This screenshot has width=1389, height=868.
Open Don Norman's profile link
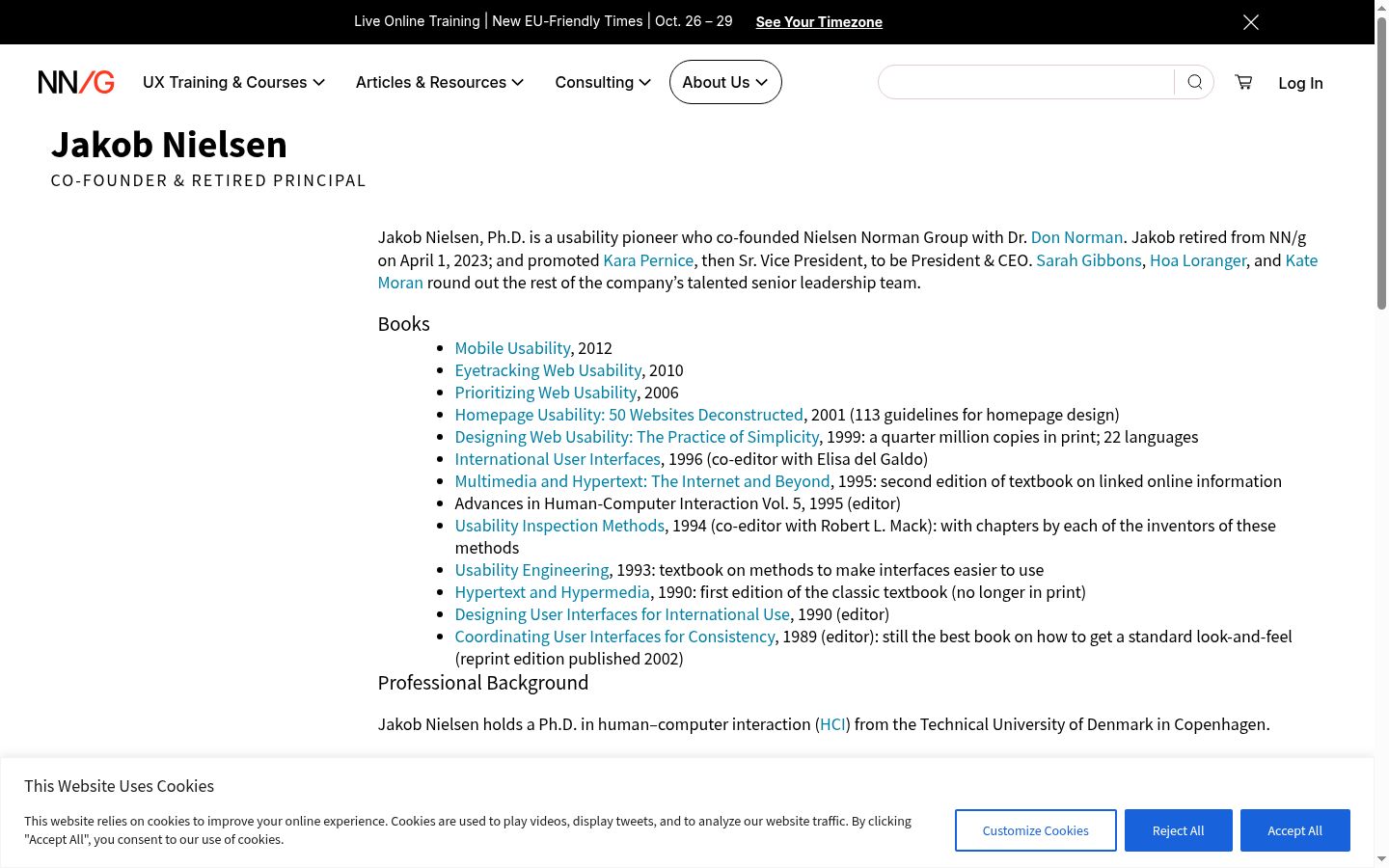pos(1076,237)
